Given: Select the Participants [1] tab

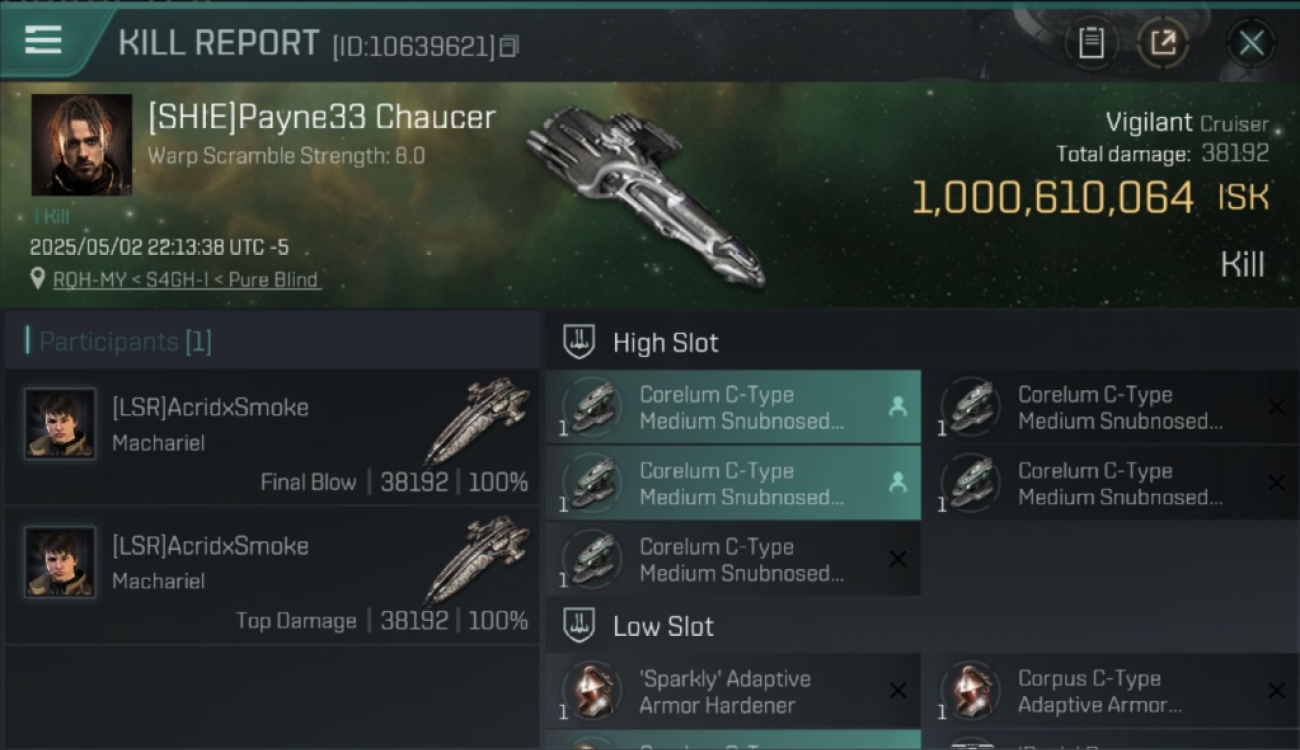Looking at the screenshot, I should pos(119,342).
